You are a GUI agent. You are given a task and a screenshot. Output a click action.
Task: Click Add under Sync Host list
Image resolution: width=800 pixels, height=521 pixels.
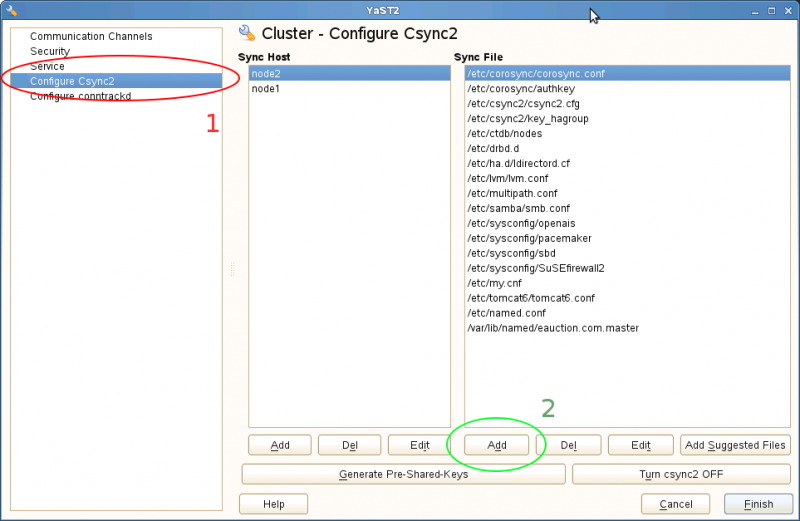tap(280, 445)
